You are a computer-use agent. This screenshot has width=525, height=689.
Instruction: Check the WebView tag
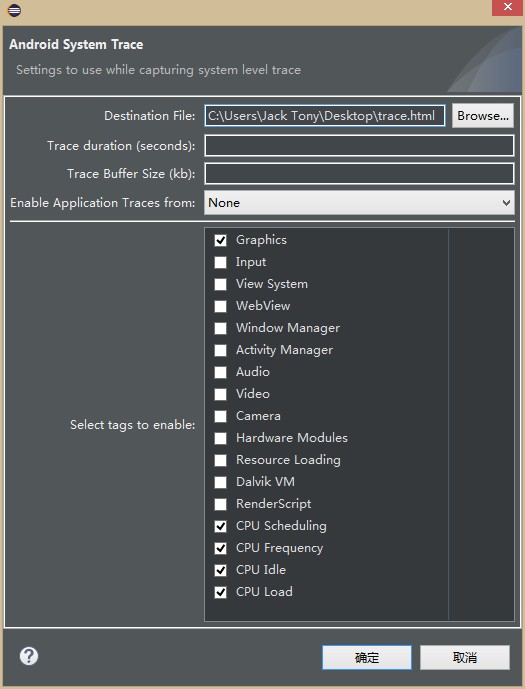click(220, 306)
